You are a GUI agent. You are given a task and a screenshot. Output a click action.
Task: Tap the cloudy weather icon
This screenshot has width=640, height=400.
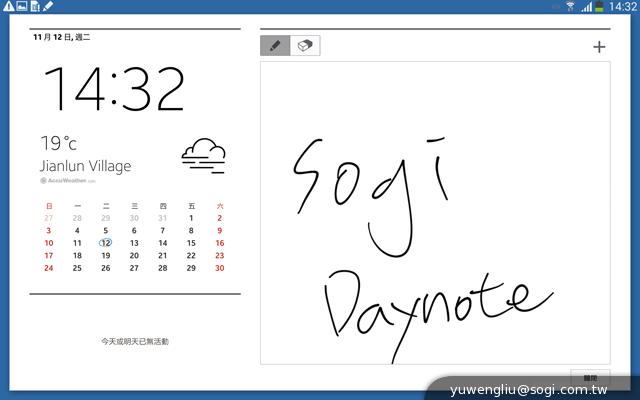click(203, 155)
